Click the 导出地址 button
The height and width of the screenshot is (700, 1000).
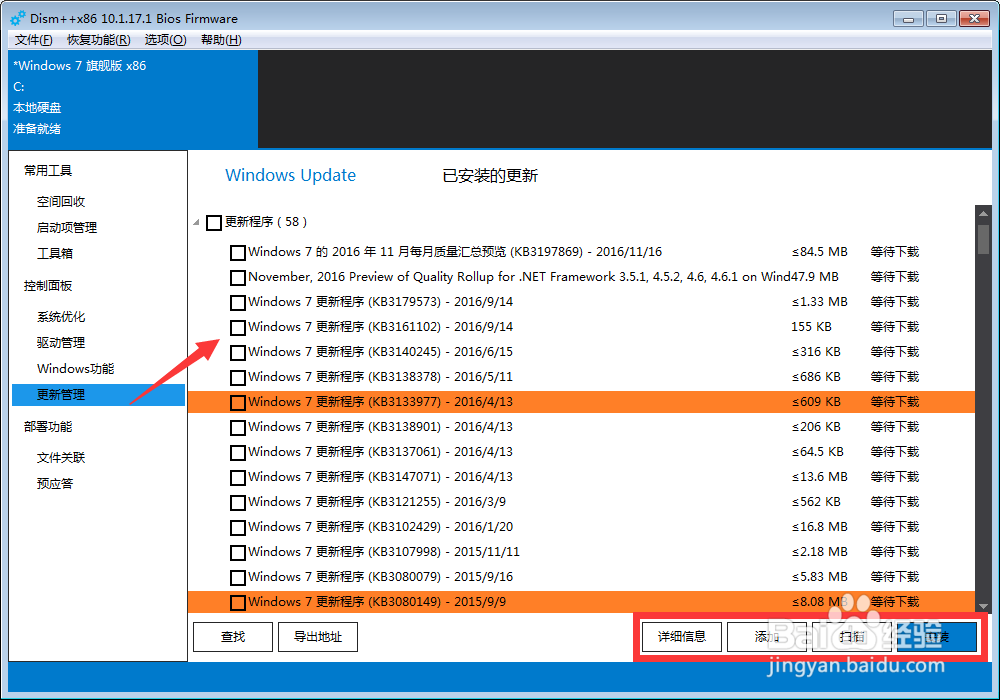[318, 637]
